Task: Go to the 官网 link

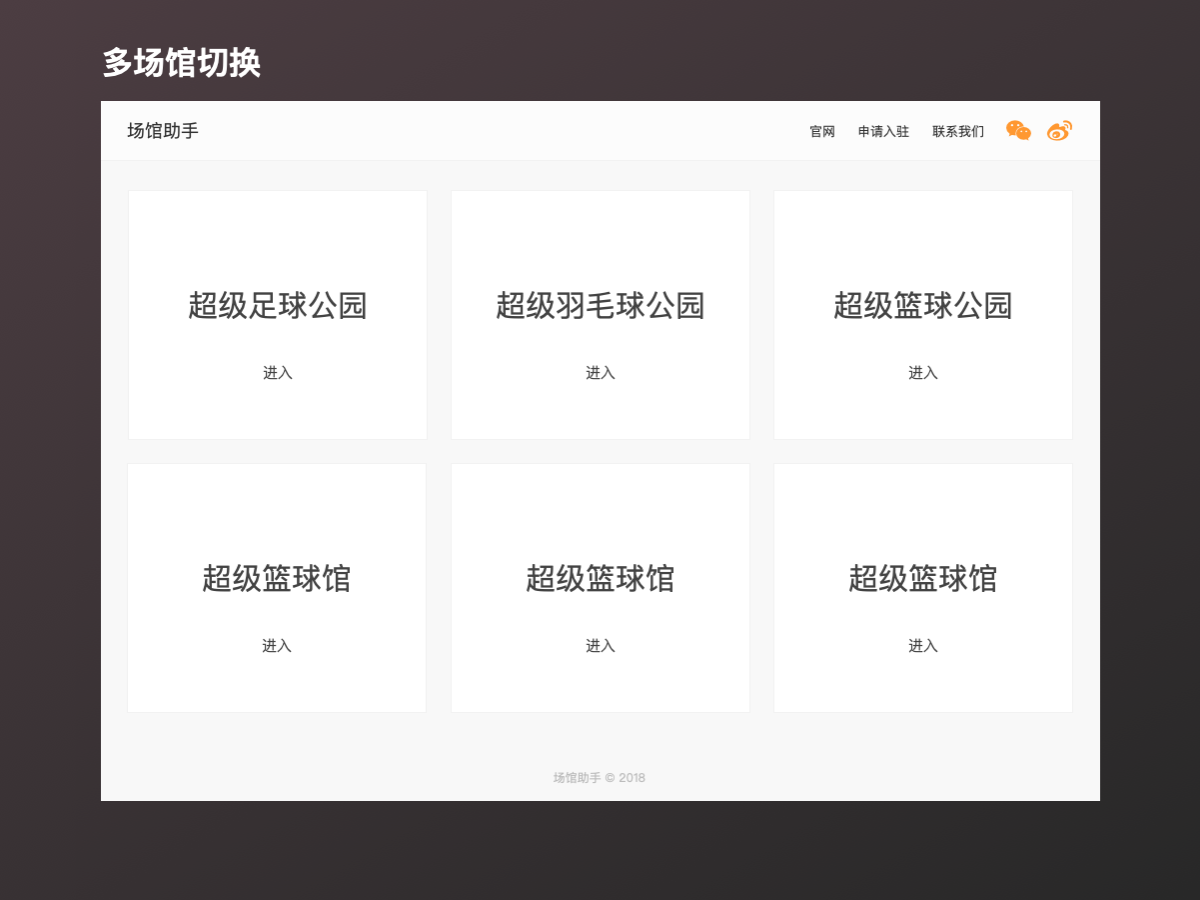Action: click(822, 132)
